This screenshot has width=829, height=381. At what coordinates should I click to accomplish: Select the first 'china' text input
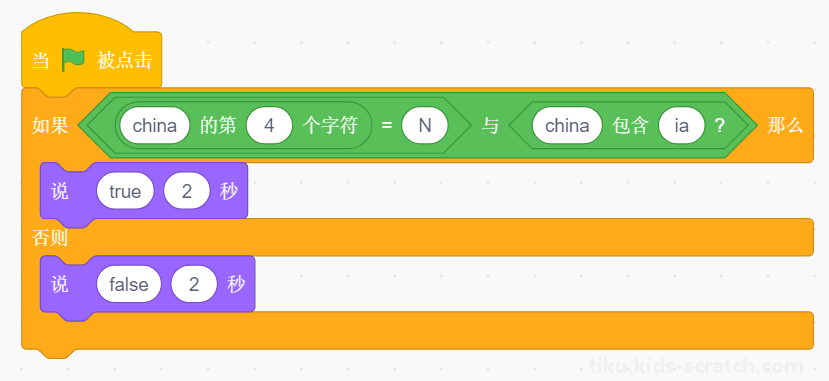click(x=154, y=126)
